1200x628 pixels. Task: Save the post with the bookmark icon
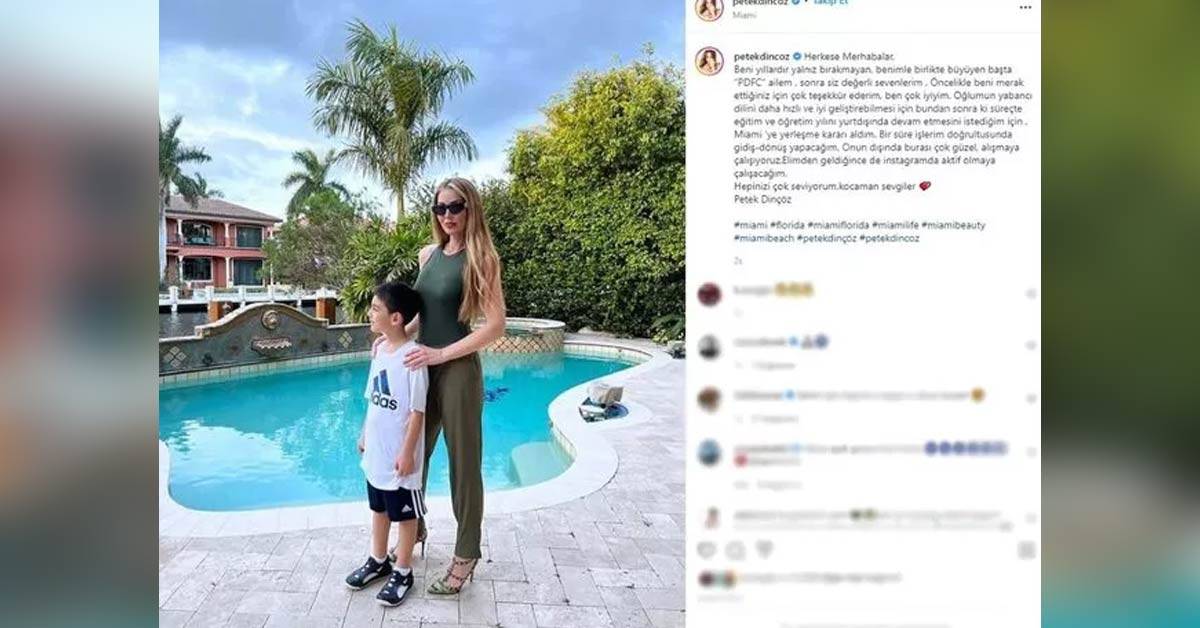tap(1026, 550)
